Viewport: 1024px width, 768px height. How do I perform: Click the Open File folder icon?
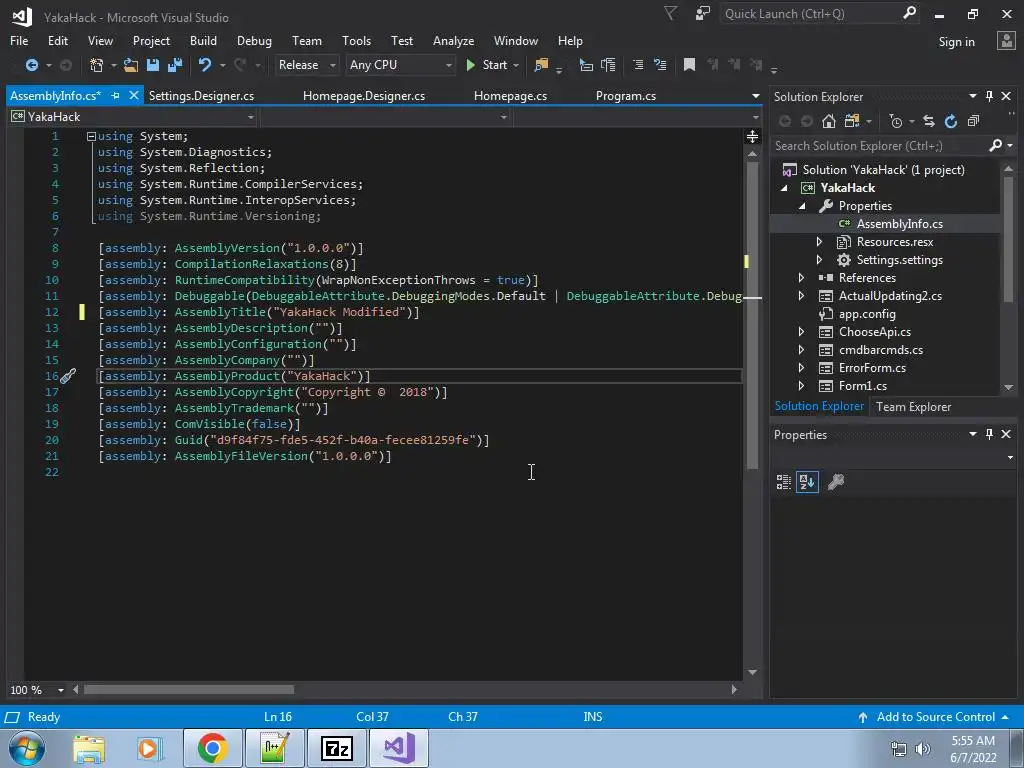pyautogui.click(x=131, y=65)
